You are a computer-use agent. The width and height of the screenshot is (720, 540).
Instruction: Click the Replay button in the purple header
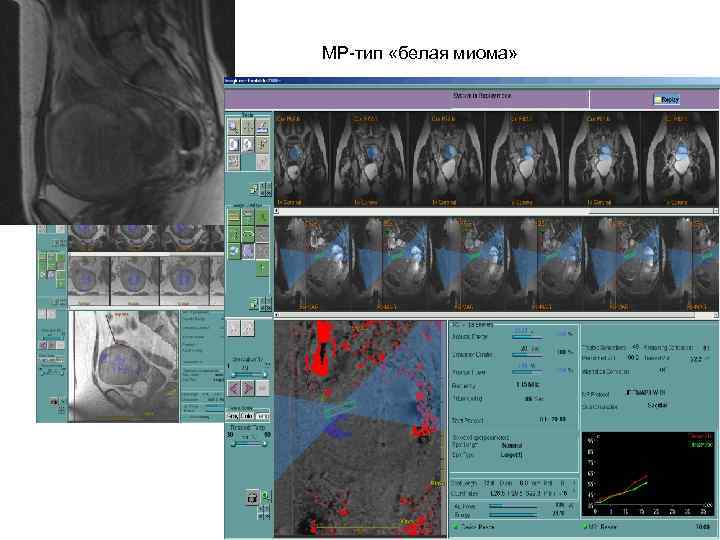pos(667,99)
